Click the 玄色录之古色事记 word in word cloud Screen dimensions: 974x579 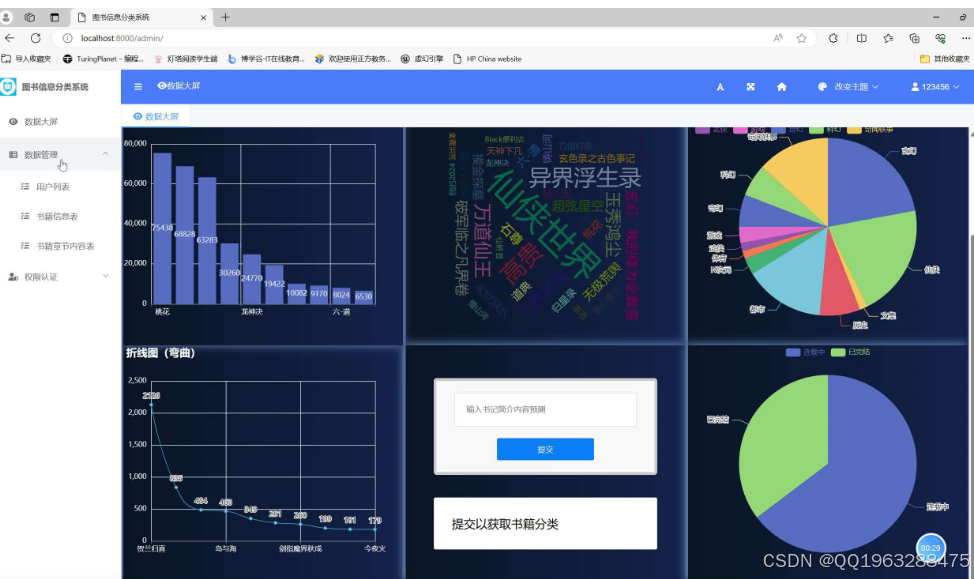click(x=596, y=158)
